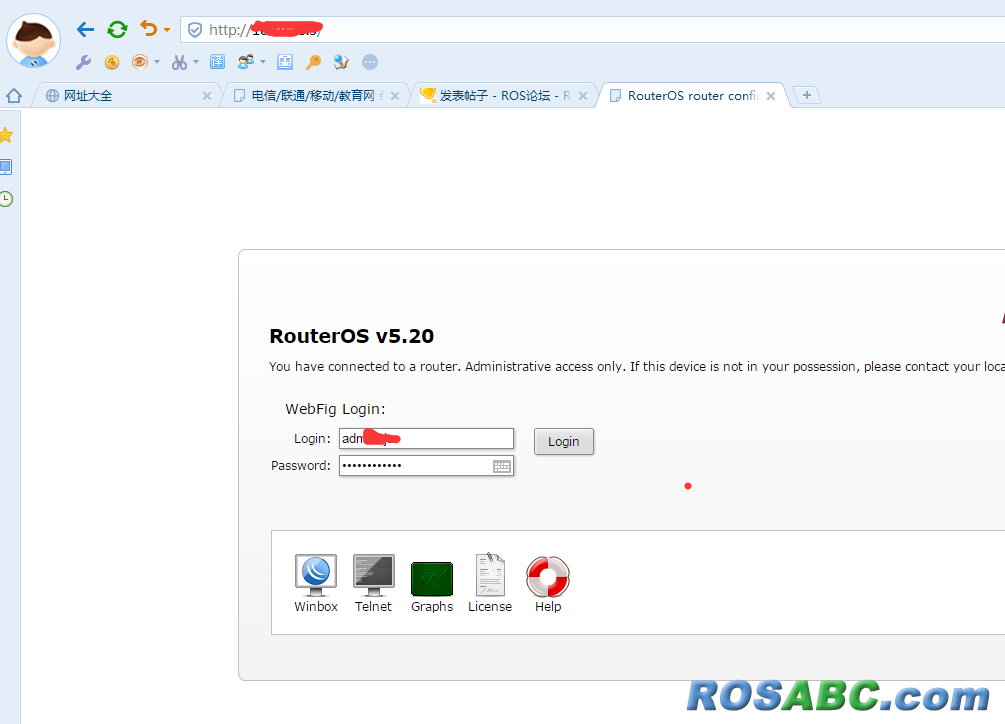Screen dimensions: 1005x724
Task: Click the blue screen icon in left sidebar
Action: click(6, 167)
